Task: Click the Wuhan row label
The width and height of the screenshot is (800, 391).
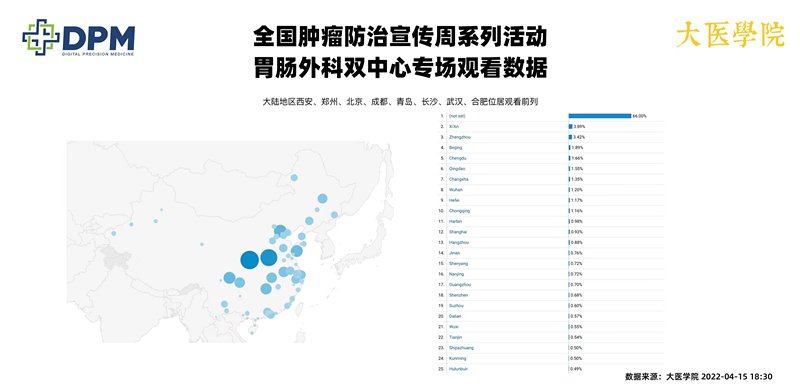Action: tap(455, 189)
